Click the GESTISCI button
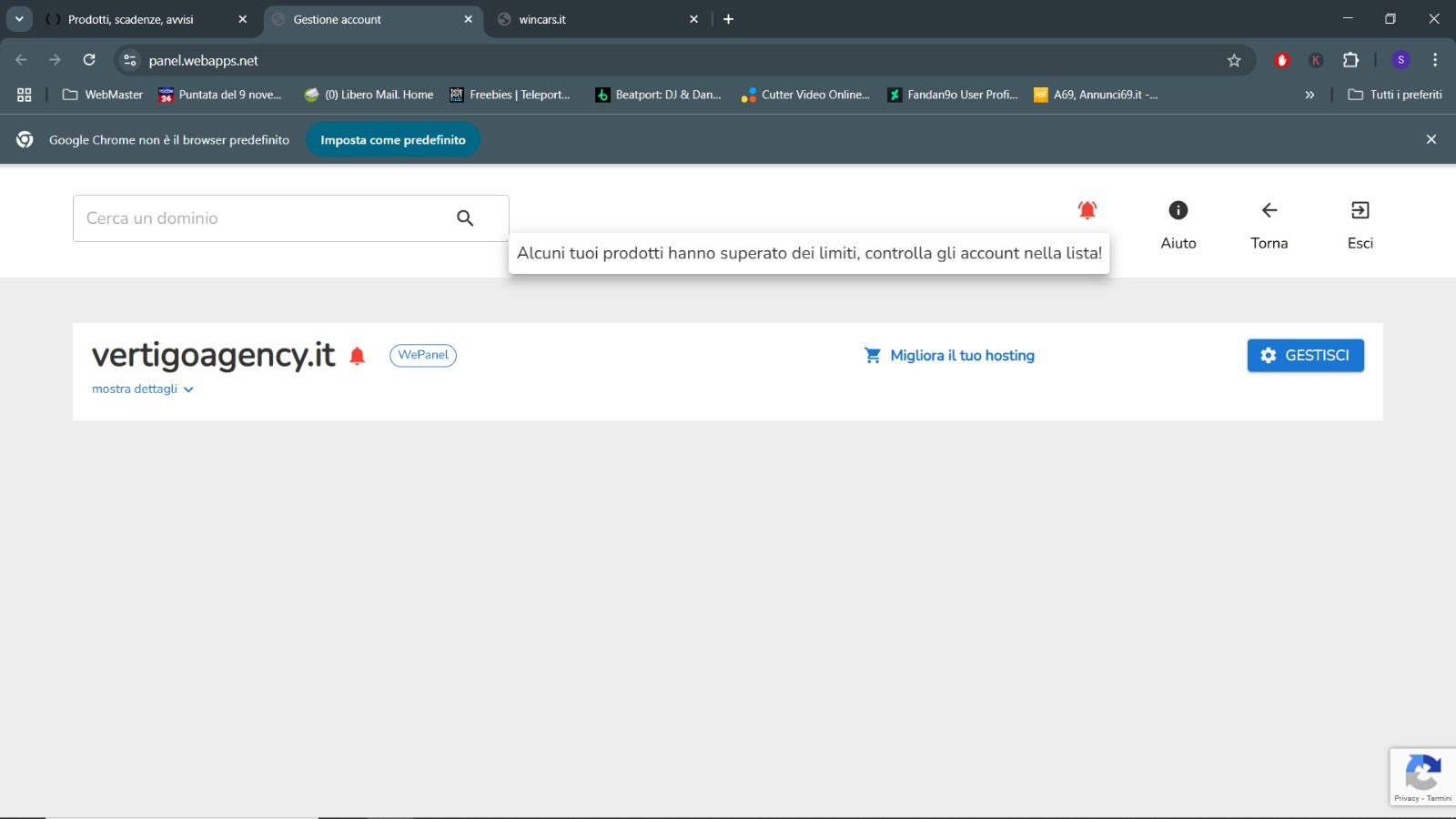This screenshot has width=1456, height=819. click(x=1305, y=356)
